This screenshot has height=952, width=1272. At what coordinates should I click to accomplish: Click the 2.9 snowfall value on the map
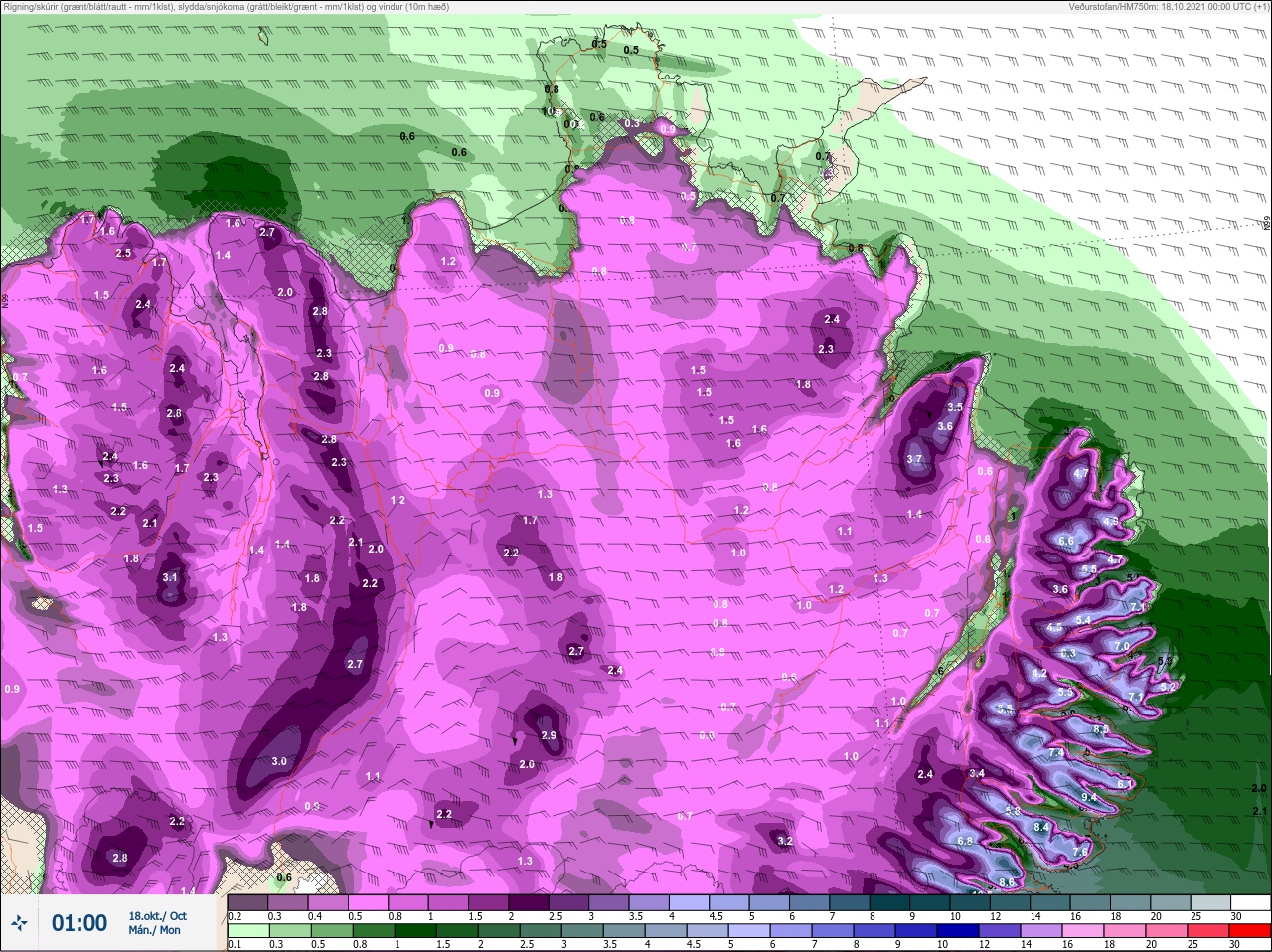[549, 735]
